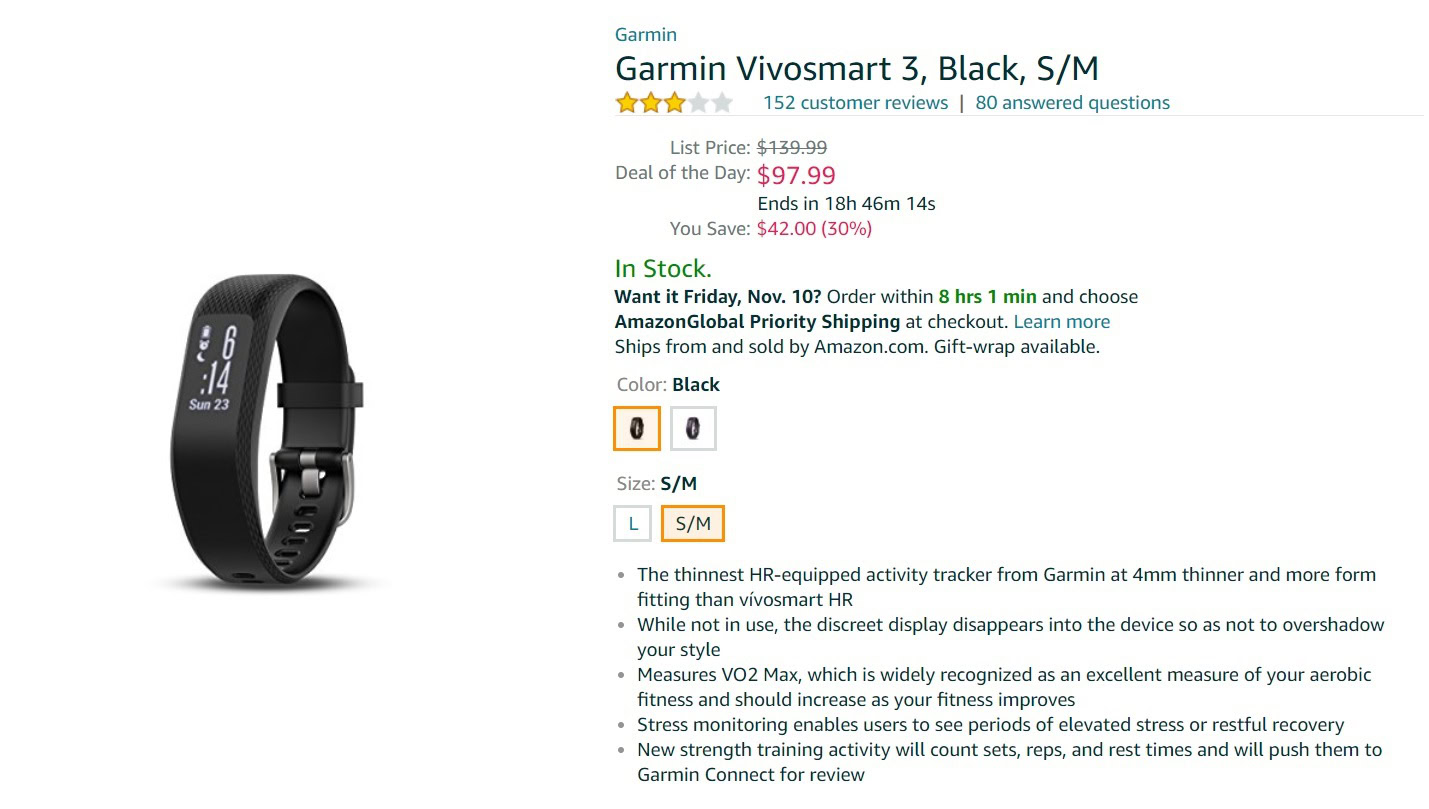Choose the unselected second color swatch

693,429
